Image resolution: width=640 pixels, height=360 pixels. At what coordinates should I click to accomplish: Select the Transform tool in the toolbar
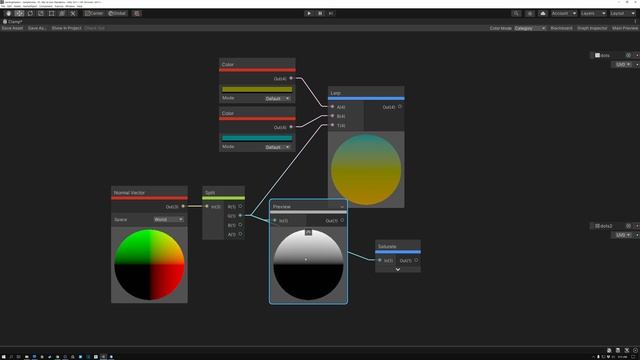[x=62, y=13]
